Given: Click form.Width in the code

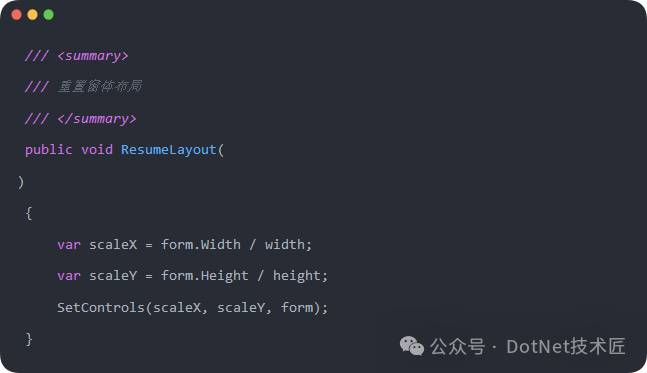Looking at the screenshot, I should [x=201, y=245].
